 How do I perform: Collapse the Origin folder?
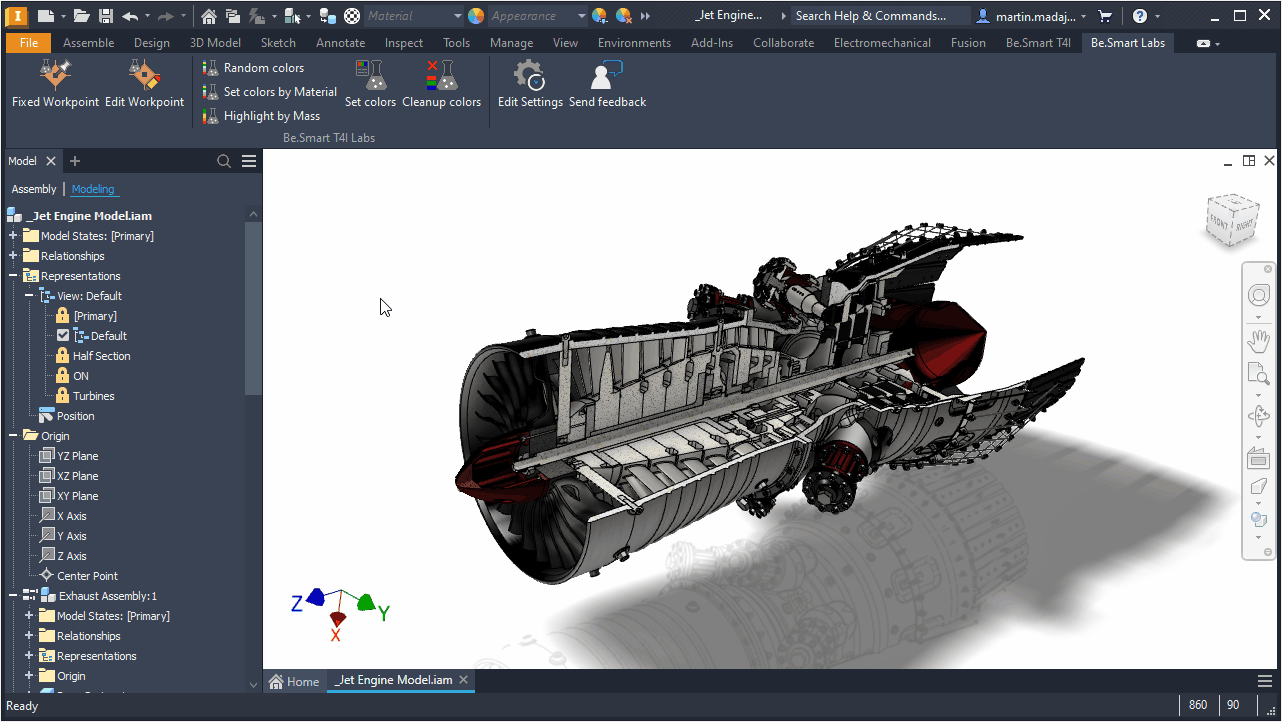(13, 436)
